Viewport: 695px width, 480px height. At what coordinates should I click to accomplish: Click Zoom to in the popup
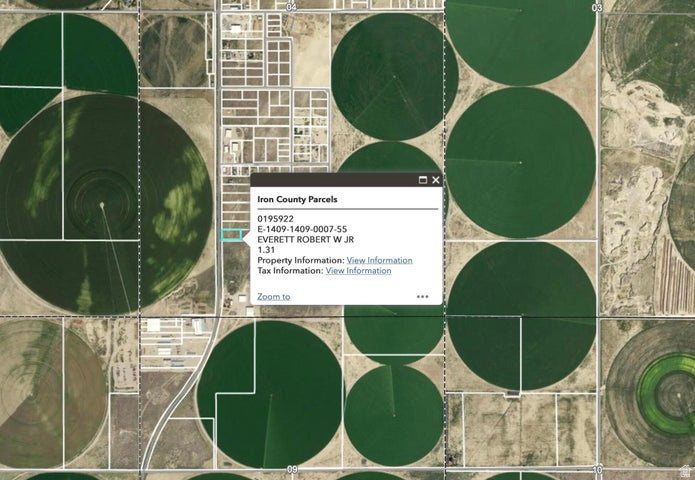click(x=273, y=296)
